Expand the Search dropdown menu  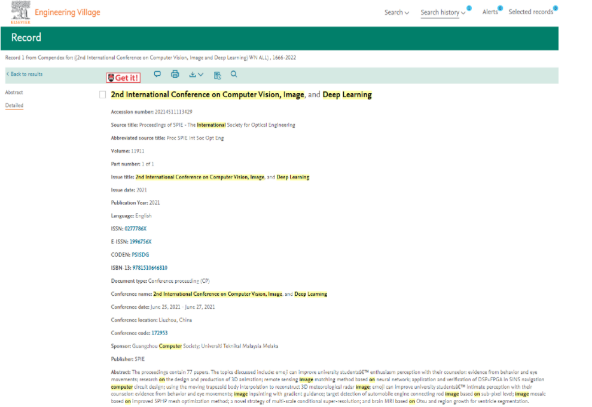[396, 12]
